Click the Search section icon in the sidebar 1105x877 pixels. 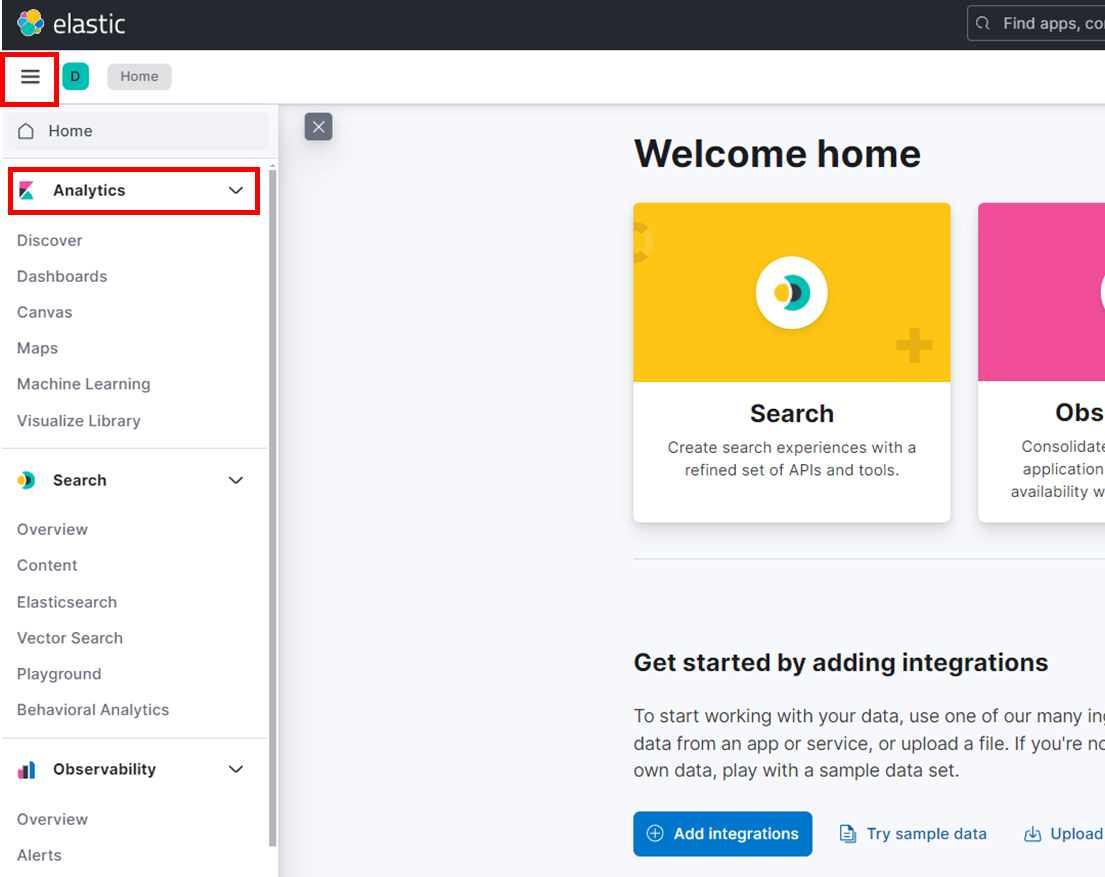point(26,480)
